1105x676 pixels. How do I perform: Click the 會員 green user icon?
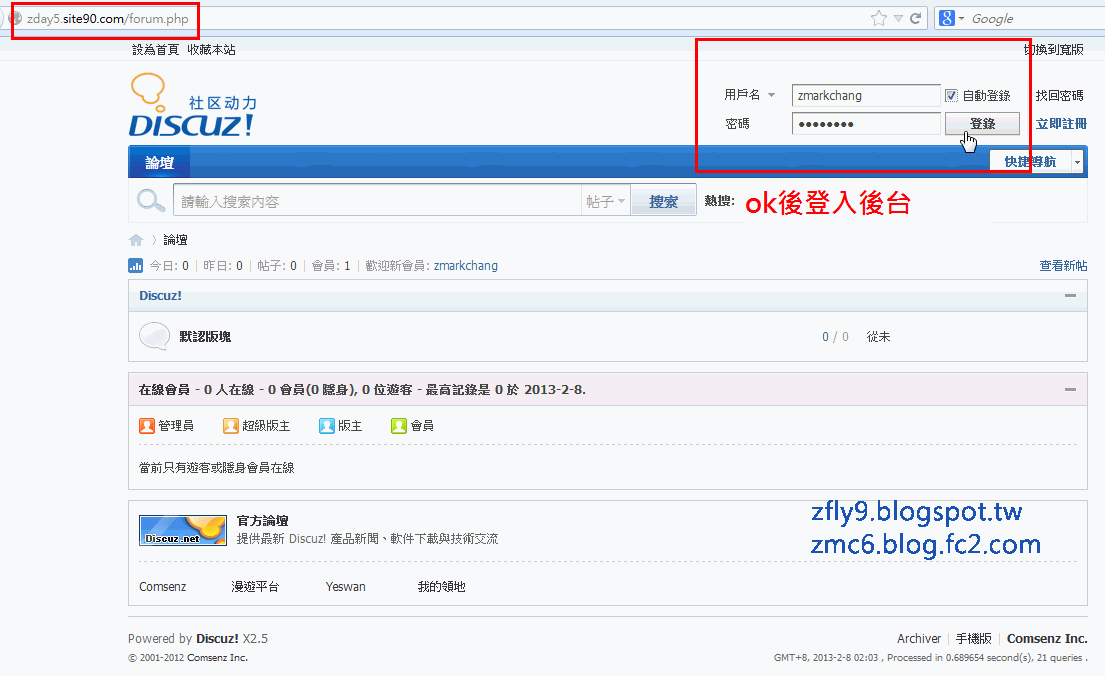coord(399,426)
